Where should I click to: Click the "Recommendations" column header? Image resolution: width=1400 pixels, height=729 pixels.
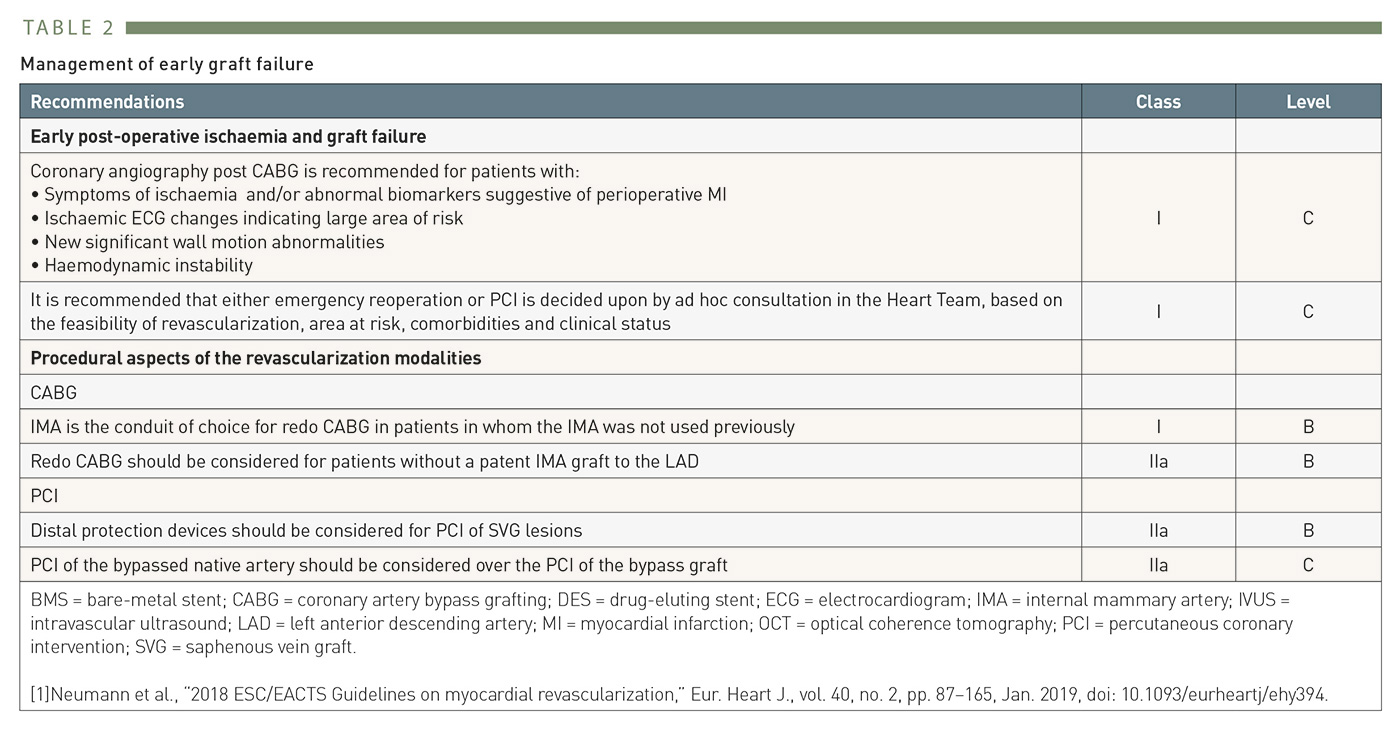click(x=107, y=102)
